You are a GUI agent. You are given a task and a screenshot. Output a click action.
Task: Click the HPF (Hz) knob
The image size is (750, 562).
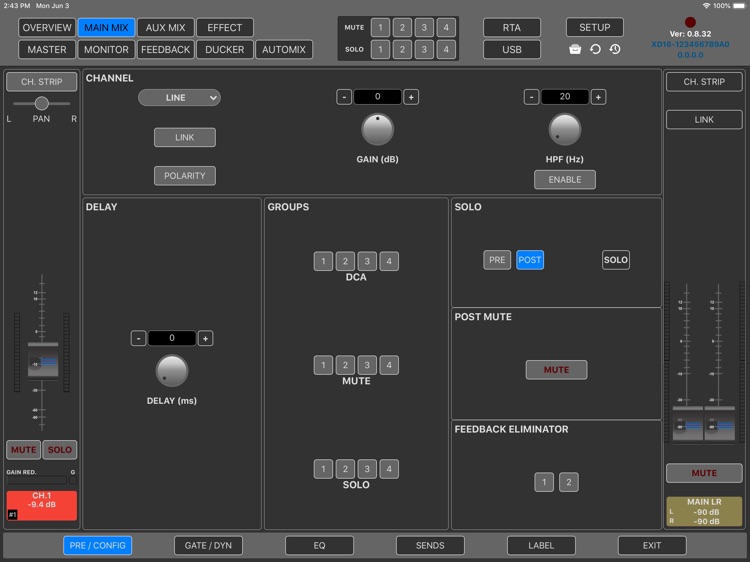565,129
